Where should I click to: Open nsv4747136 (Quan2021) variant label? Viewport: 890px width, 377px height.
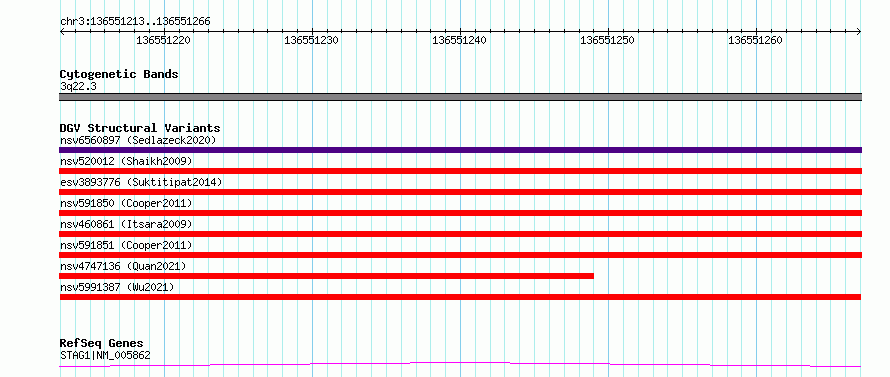click(123, 266)
